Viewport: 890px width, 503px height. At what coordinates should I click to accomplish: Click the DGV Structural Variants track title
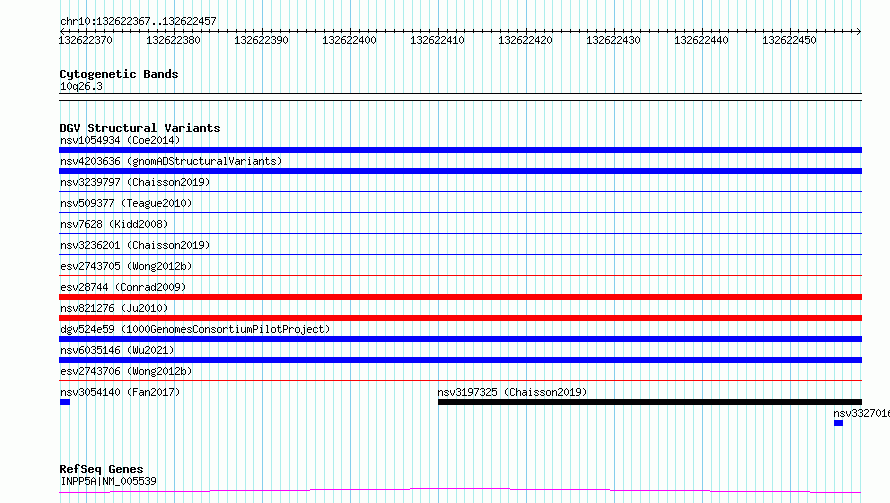point(140,128)
